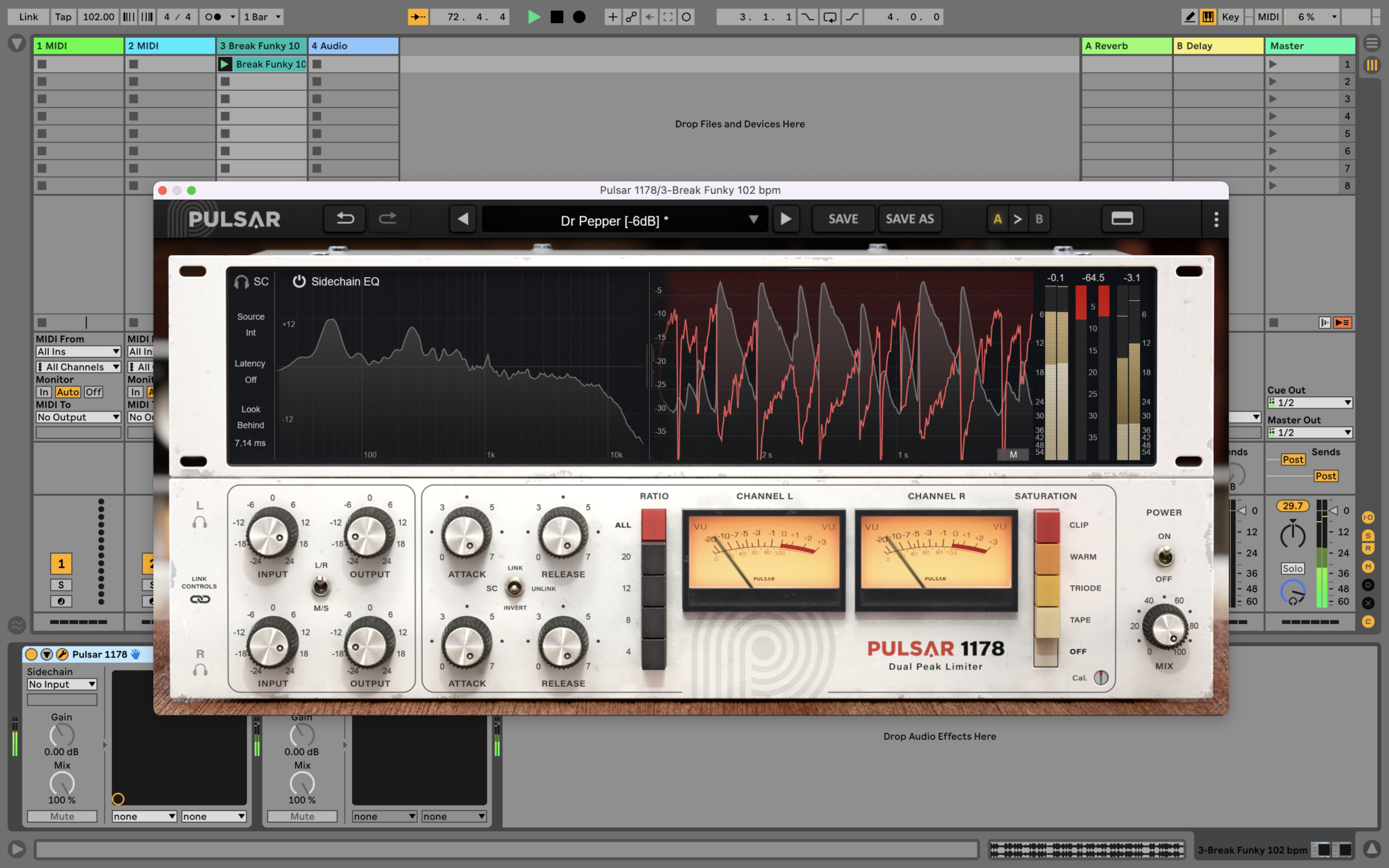Open the MIDI From 'All Ins' dropdown
The height and width of the screenshot is (868, 1389).
[77, 351]
